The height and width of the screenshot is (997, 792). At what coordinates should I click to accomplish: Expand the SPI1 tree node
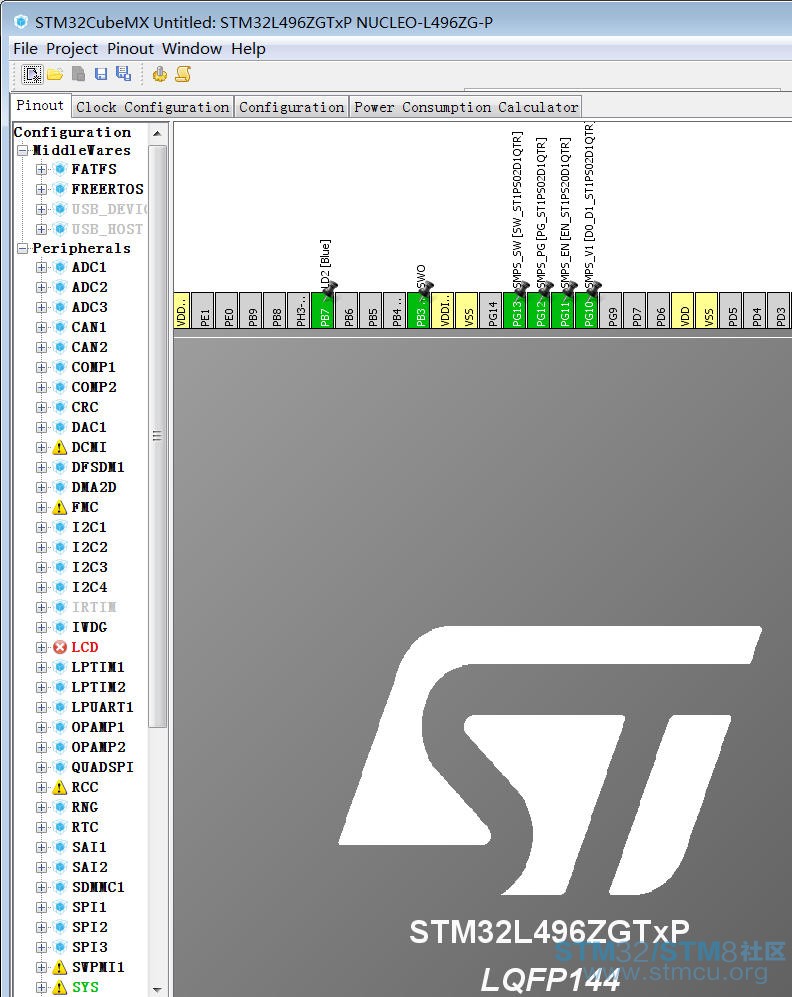click(x=41, y=907)
